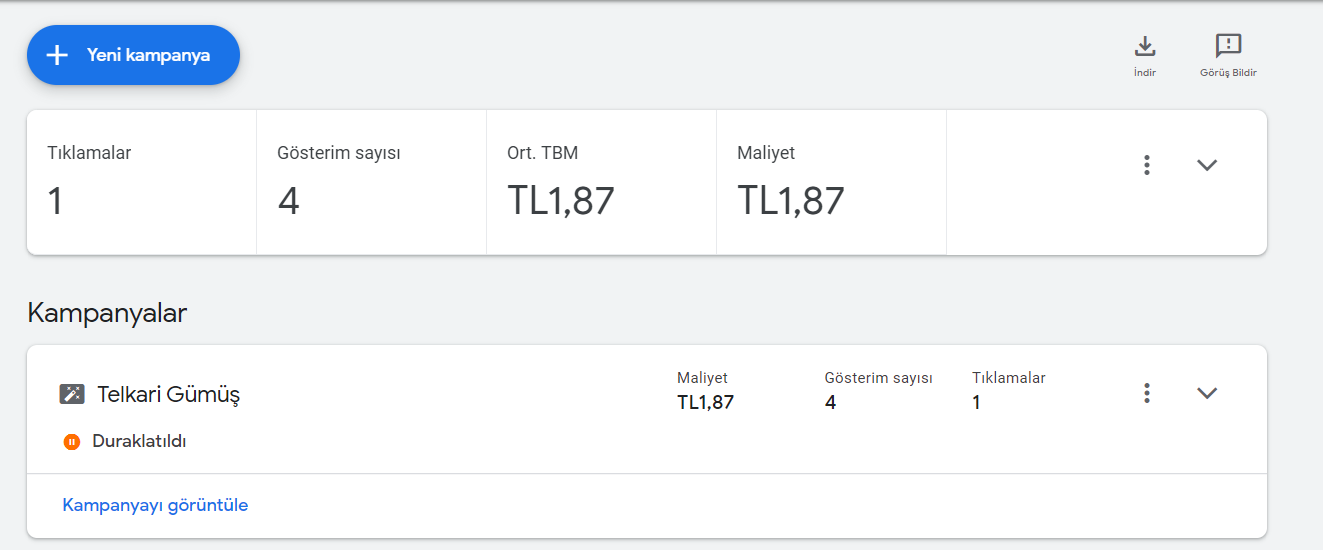Expand the Telkari Gümüş campaign chevron

[x=1207, y=393]
